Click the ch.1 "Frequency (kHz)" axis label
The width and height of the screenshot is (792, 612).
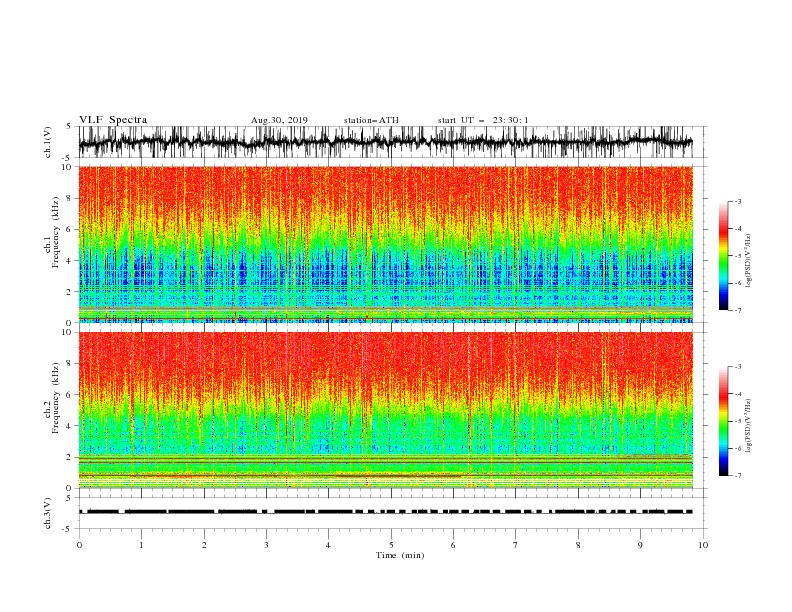(56, 233)
